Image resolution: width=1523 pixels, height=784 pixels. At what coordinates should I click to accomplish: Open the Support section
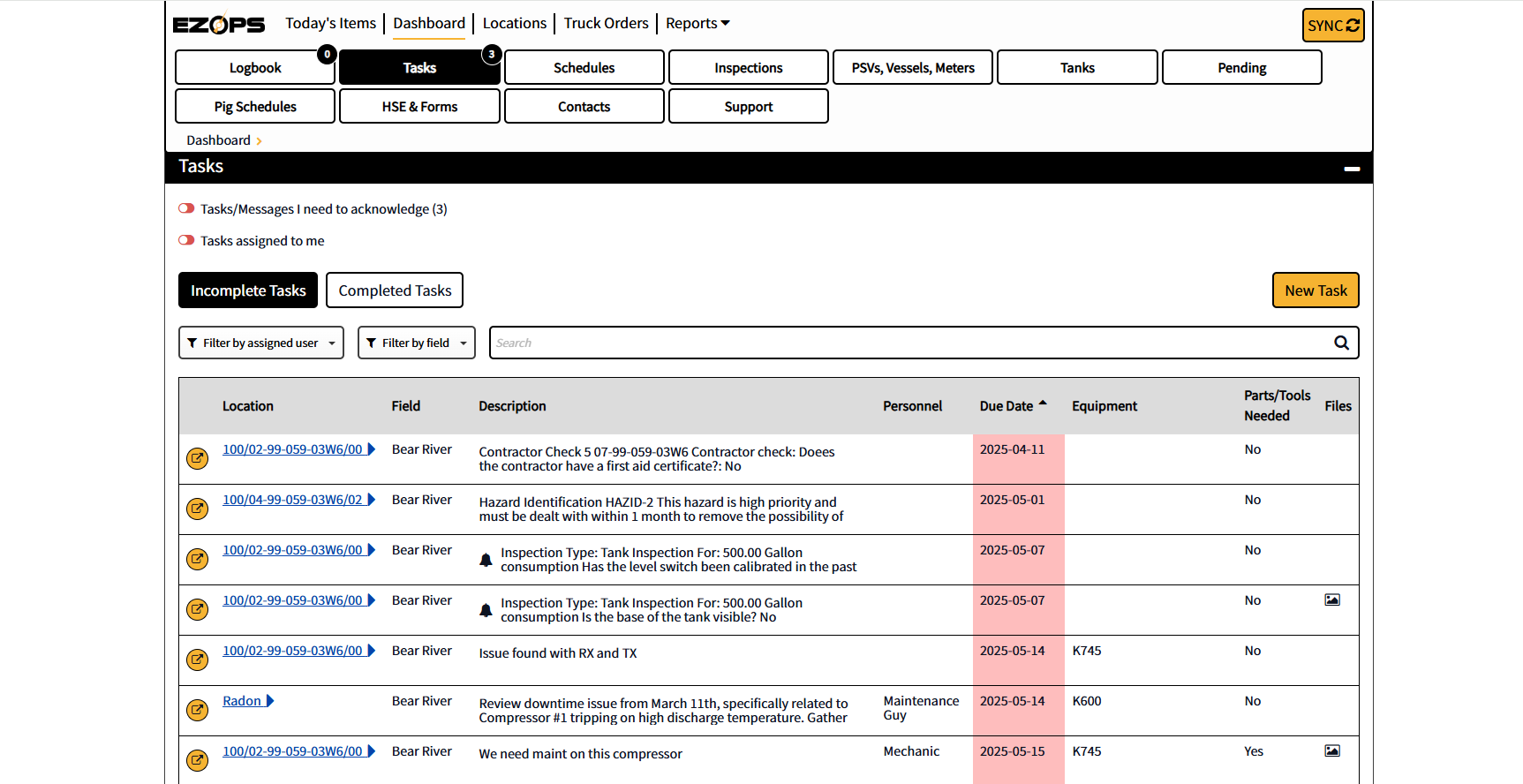tap(749, 107)
